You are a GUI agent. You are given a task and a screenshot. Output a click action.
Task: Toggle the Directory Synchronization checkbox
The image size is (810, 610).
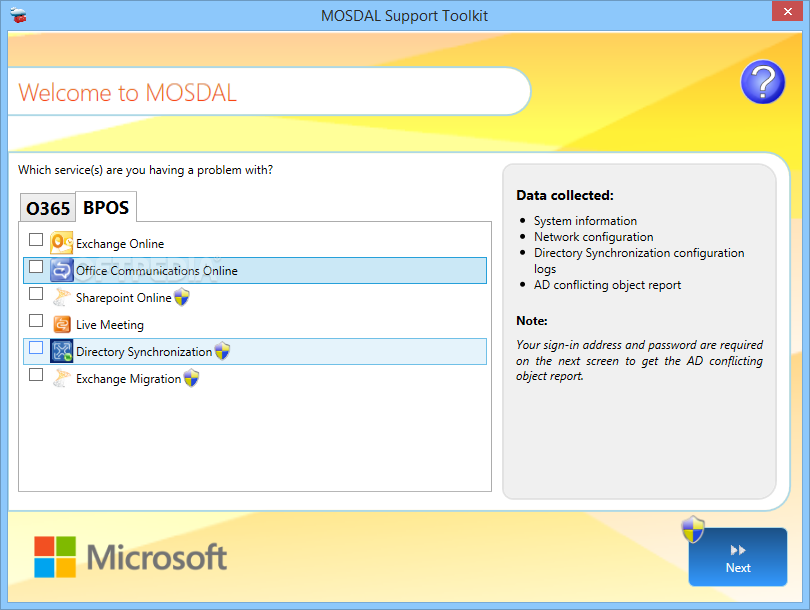click(x=36, y=348)
